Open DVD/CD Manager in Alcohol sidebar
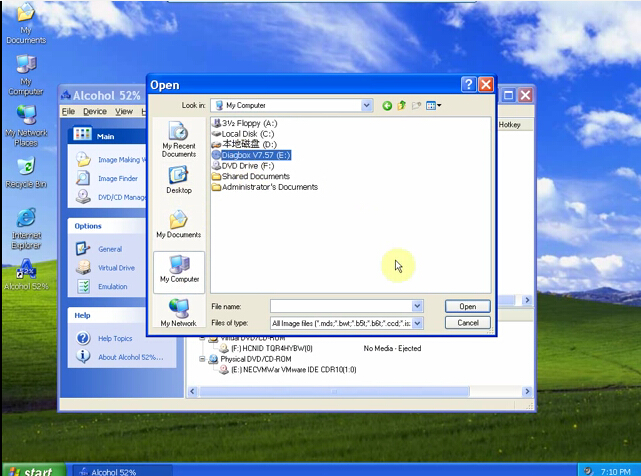The image size is (641, 476). 111,197
